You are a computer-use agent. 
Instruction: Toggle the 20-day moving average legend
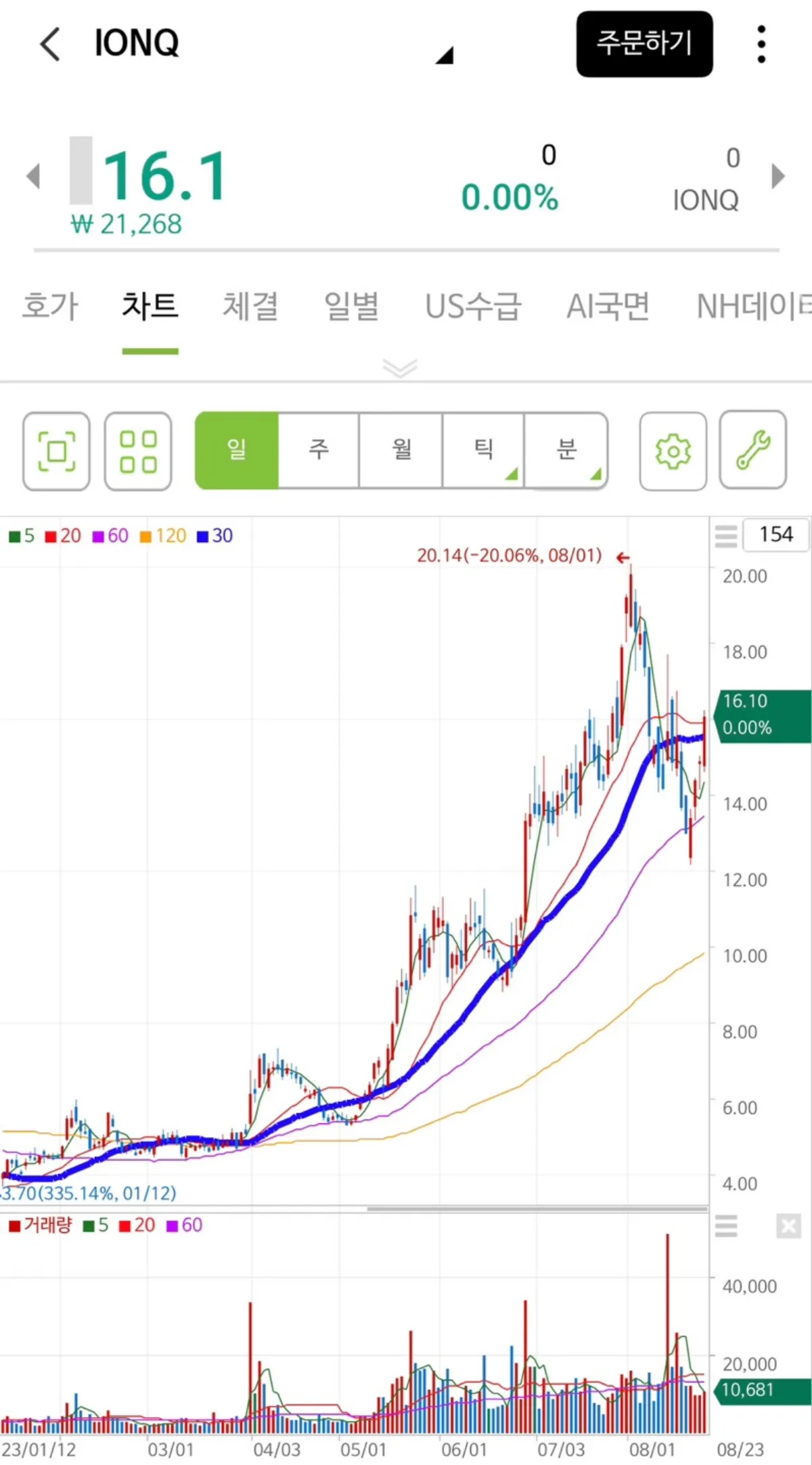(63, 536)
